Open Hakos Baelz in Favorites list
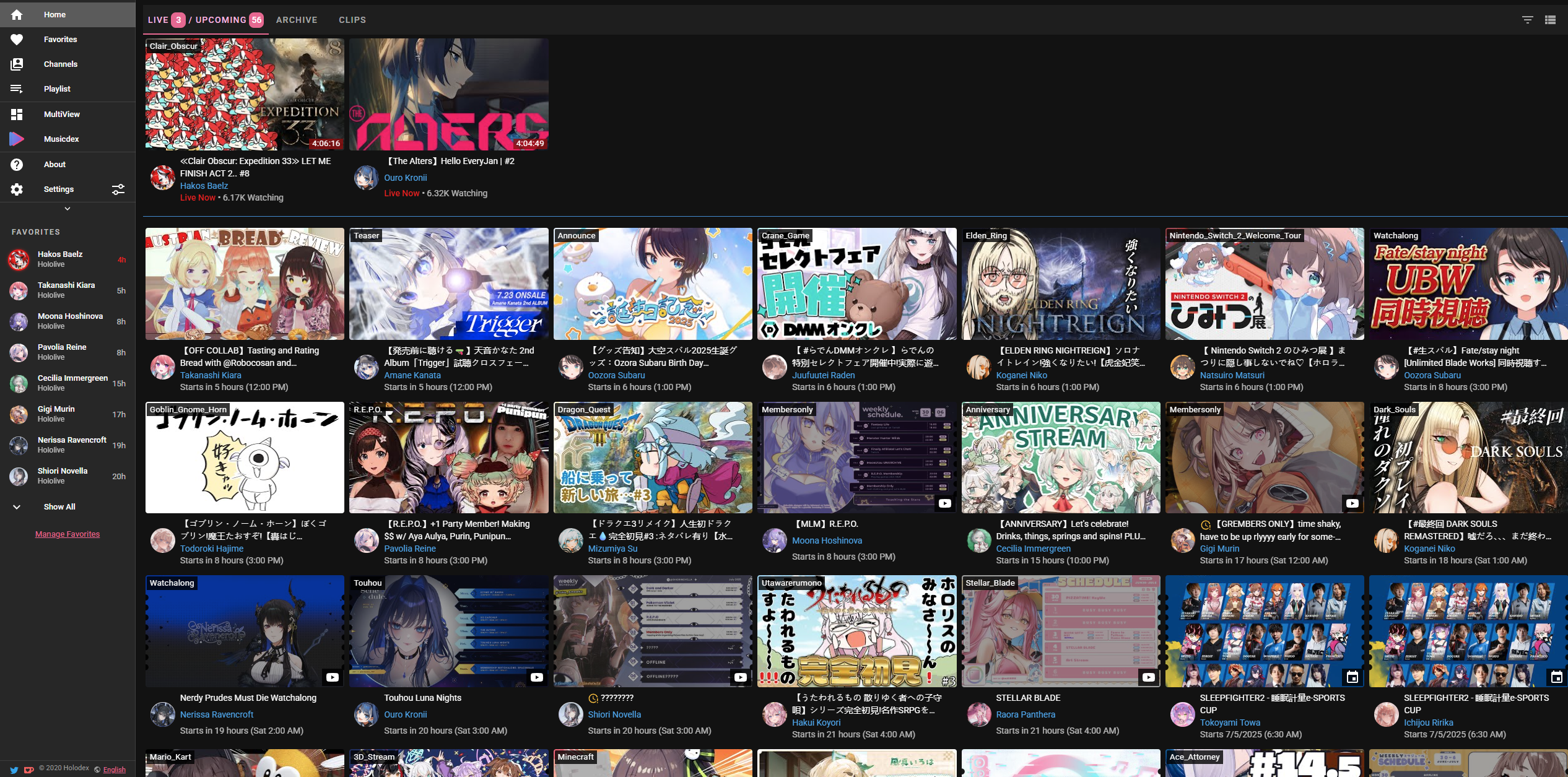This screenshot has height=777, width=1568. click(x=68, y=259)
